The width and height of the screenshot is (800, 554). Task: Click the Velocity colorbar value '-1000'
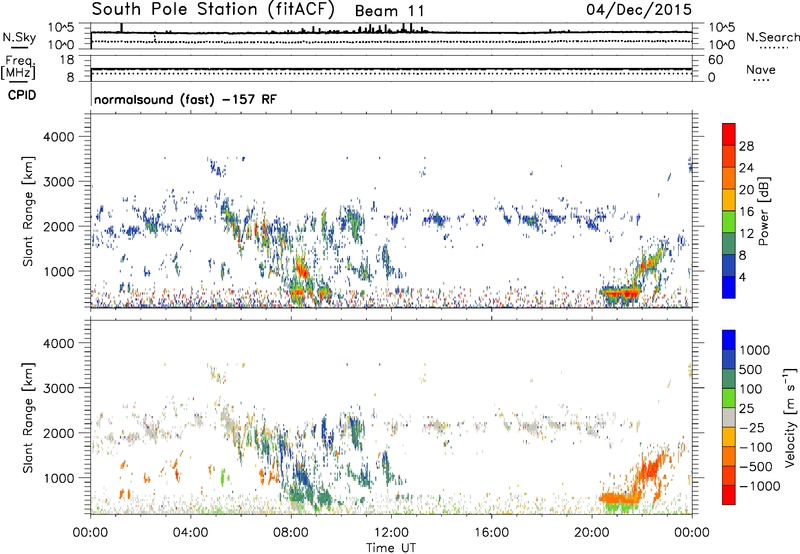(x=759, y=486)
